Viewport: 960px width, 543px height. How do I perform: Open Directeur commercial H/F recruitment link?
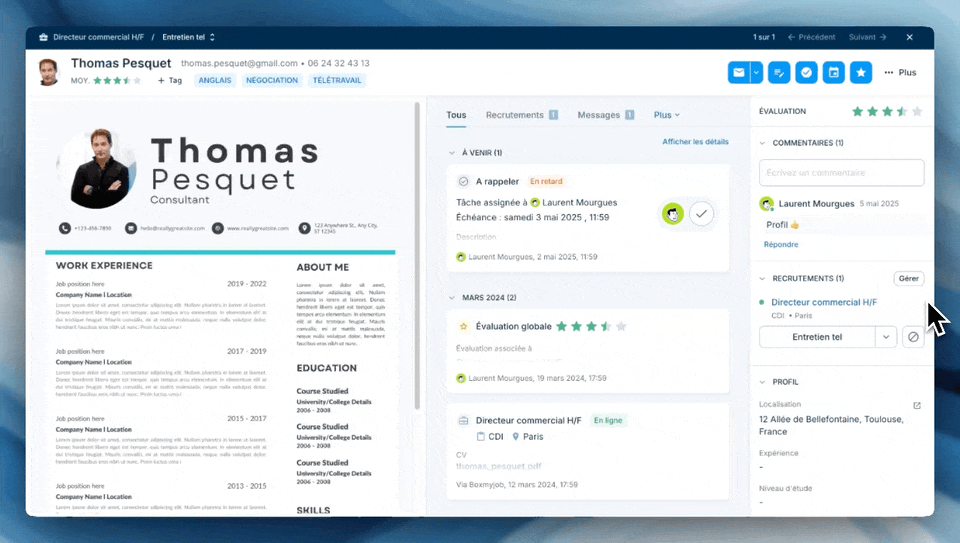[823, 302]
